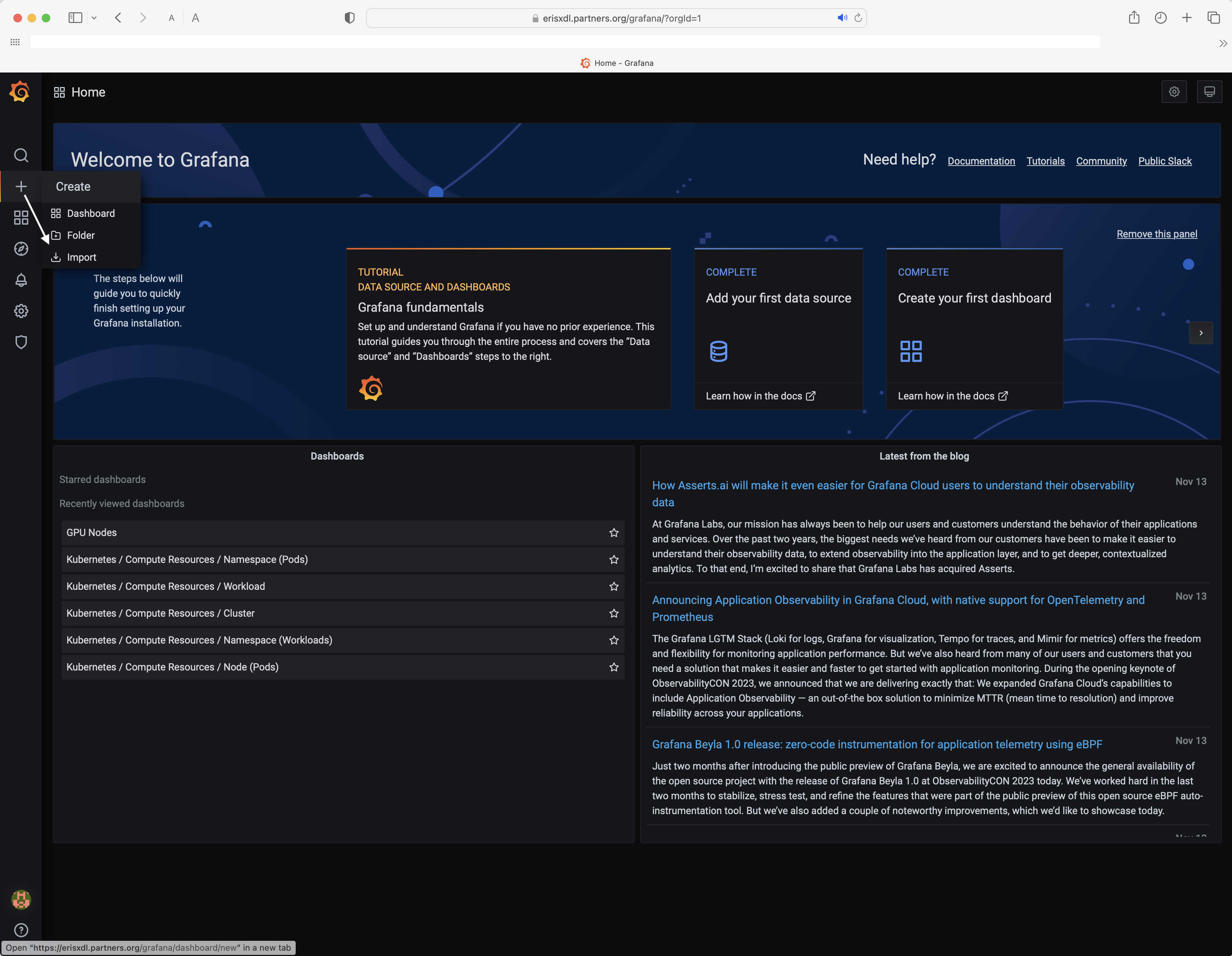Open the GPU Nodes dashboard
This screenshot has height=956, width=1232.
coord(343,533)
